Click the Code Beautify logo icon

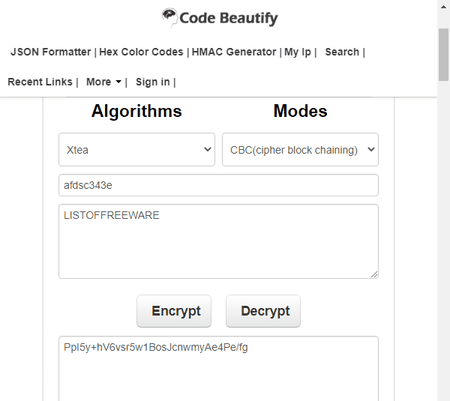point(169,17)
